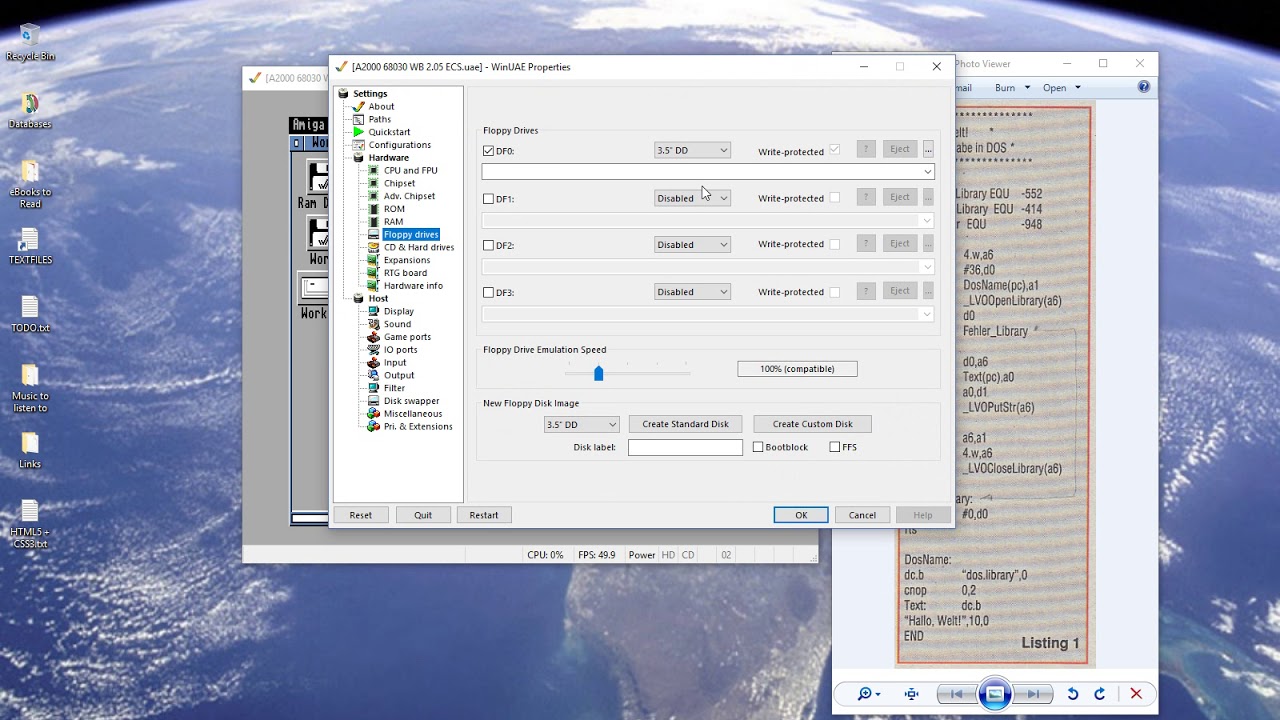Click FPS: 49.9 in status bar

[x=597, y=555]
